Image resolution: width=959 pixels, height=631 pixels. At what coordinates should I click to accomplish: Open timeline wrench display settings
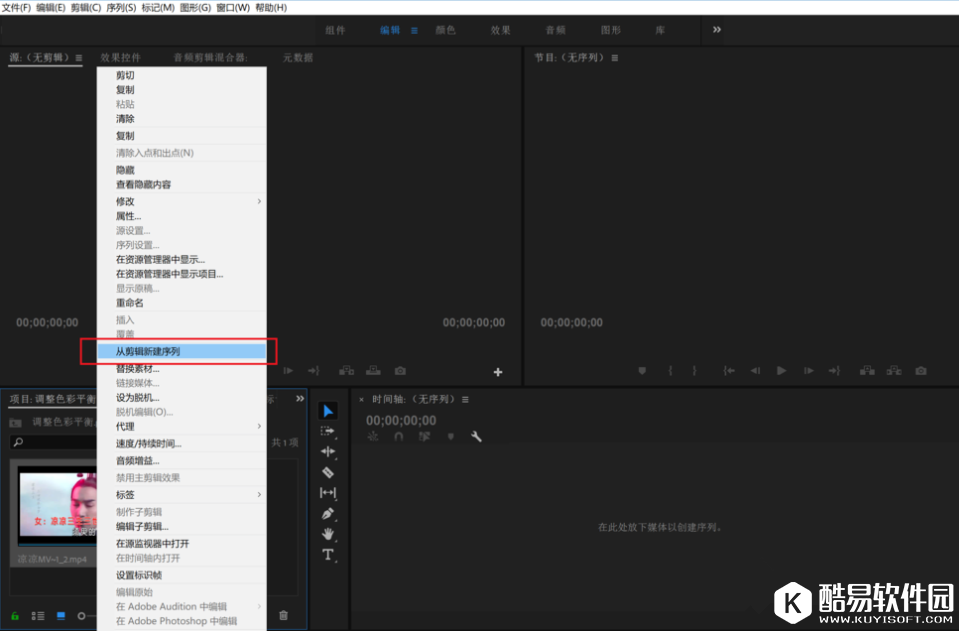(x=476, y=437)
